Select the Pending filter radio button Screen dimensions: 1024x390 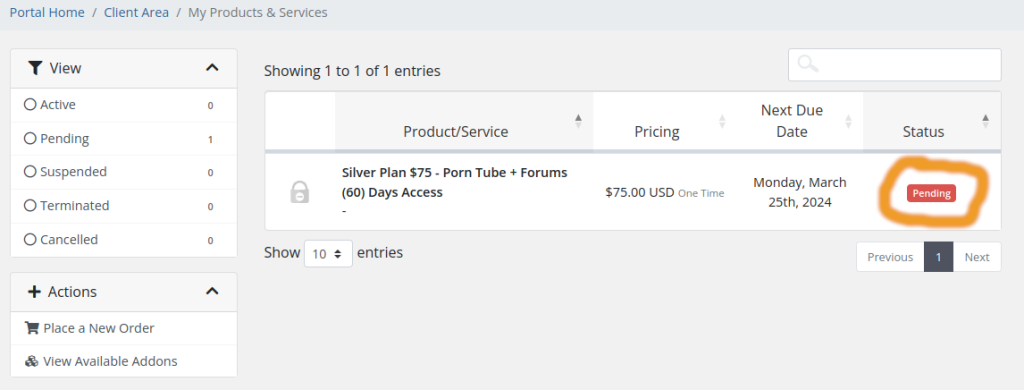pos(29,138)
